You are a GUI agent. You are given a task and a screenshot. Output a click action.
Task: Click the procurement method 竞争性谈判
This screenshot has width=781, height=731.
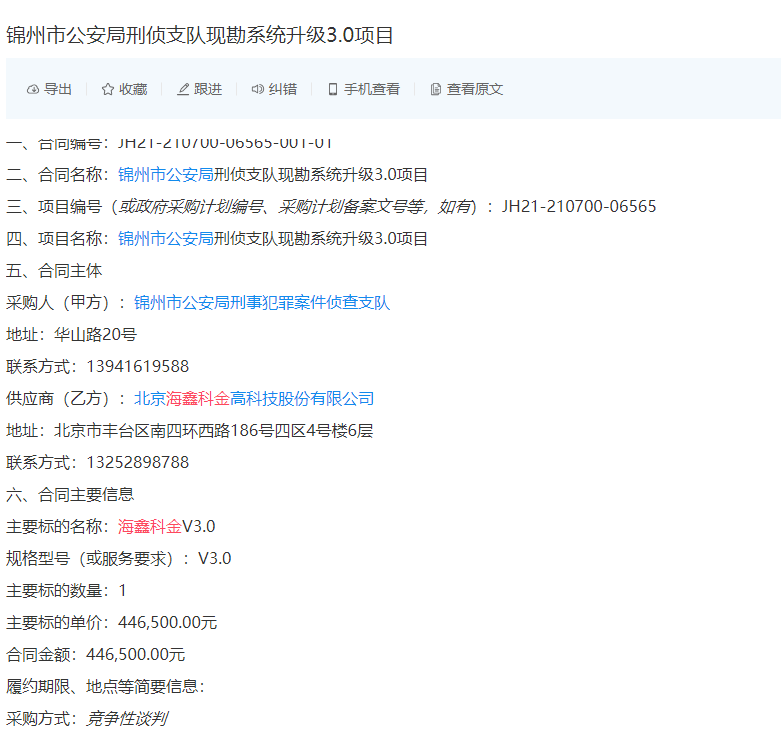pos(127,719)
